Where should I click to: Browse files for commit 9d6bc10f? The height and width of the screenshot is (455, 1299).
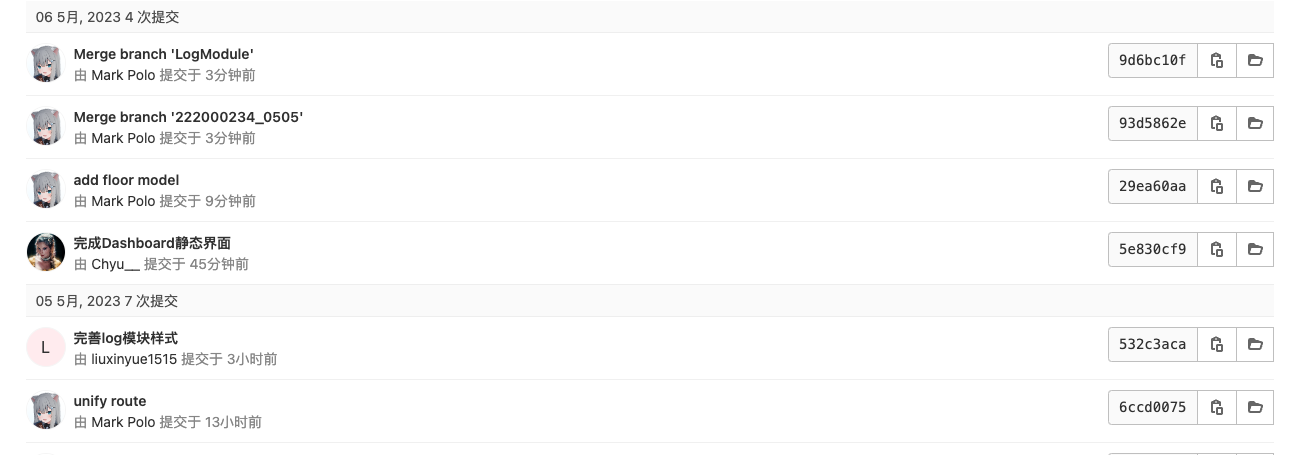click(x=1255, y=61)
